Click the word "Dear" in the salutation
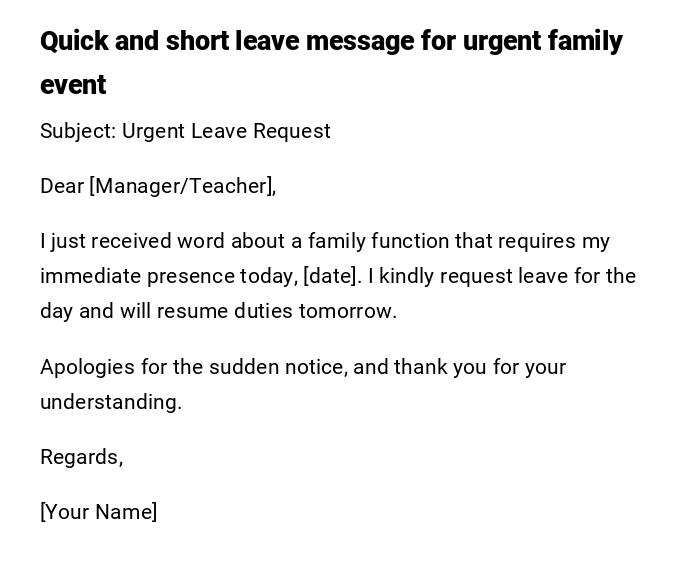Screen dimensions: 700x574 (62, 186)
